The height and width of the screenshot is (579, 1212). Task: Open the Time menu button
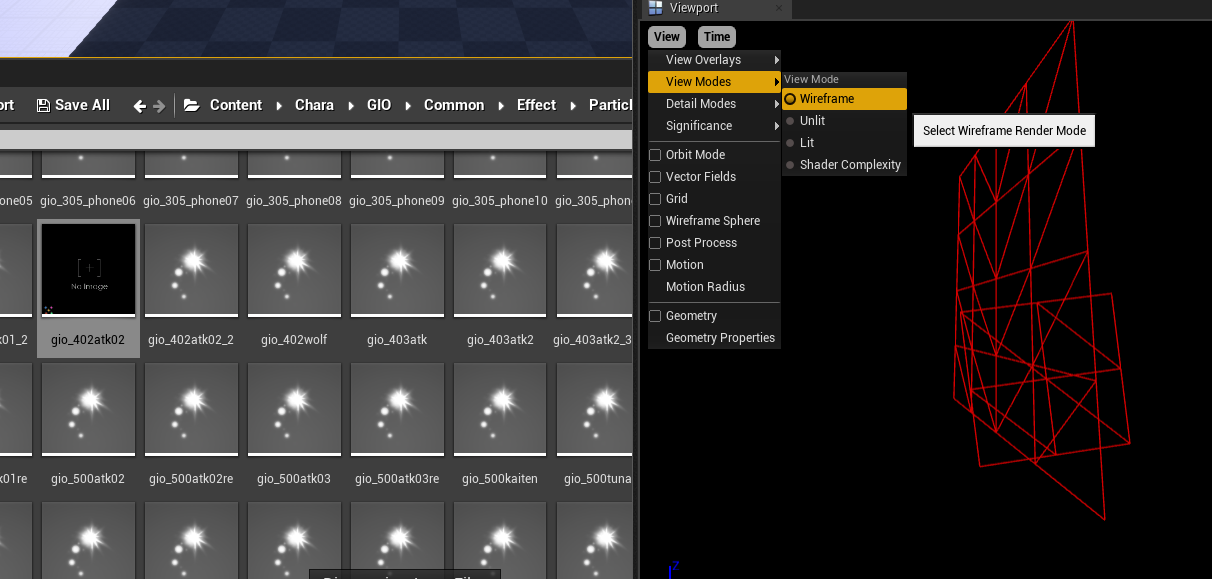(717, 37)
